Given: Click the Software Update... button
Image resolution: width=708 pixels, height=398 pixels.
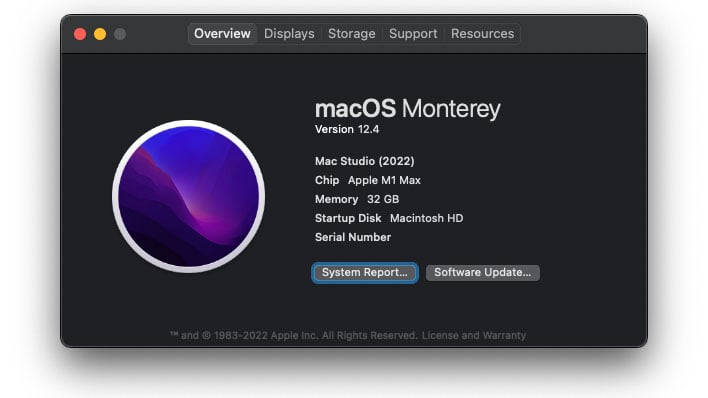Looking at the screenshot, I should pos(483,272).
